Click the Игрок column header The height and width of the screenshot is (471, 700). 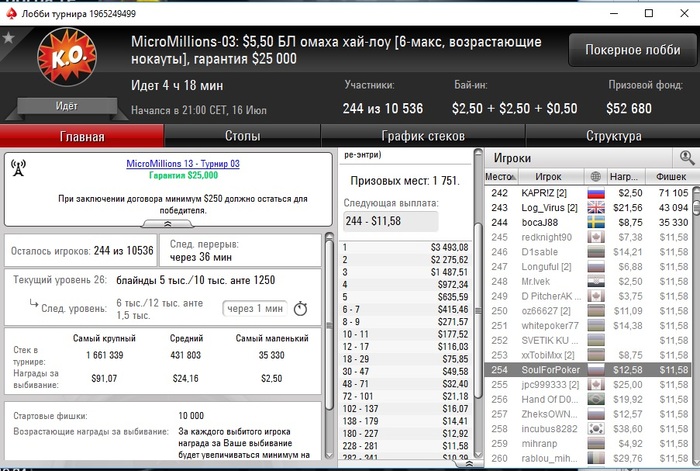click(x=551, y=177)
